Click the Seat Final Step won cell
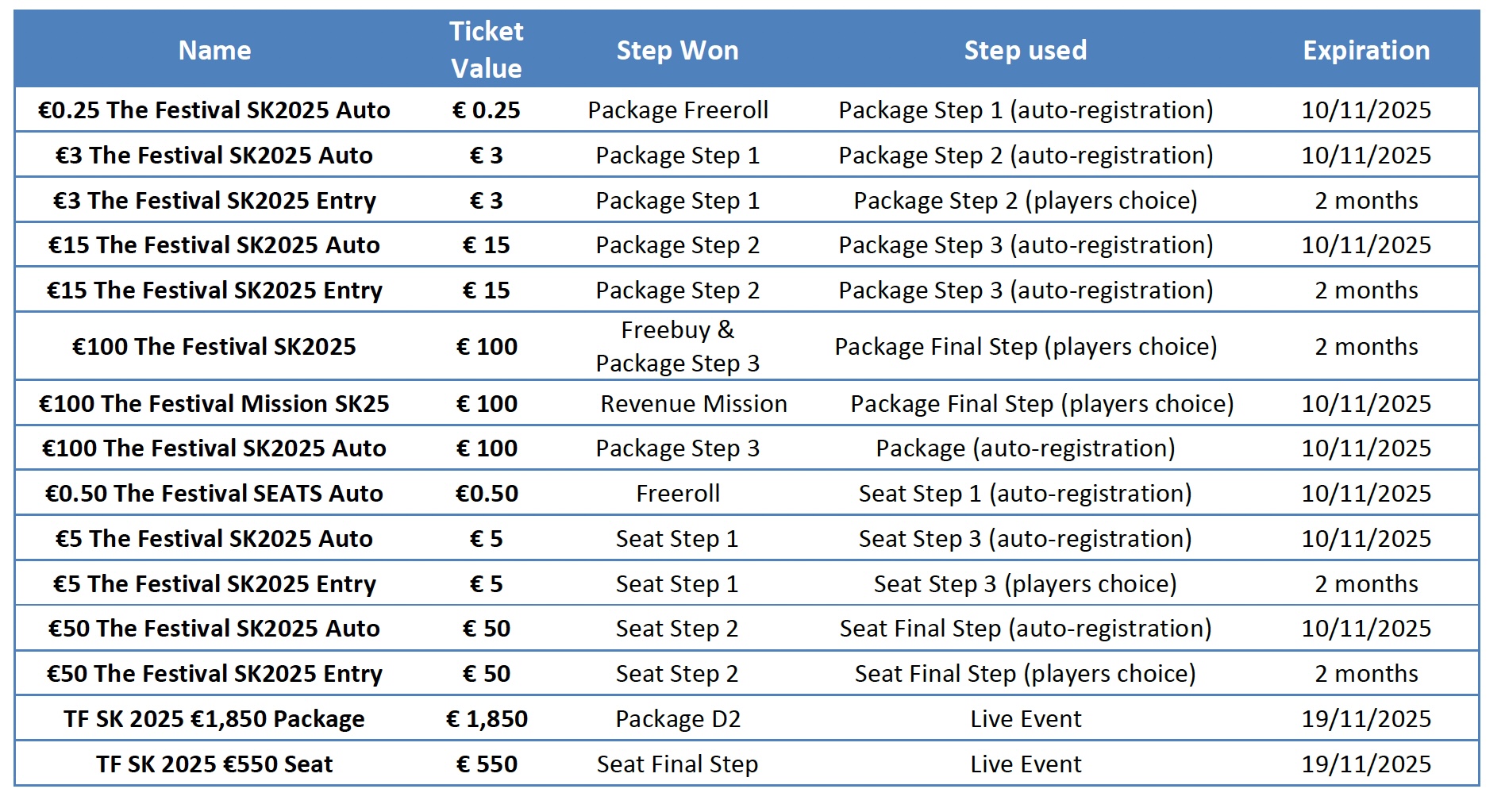The width and height of the screenshot is (1505, 812). pos(677,764)
